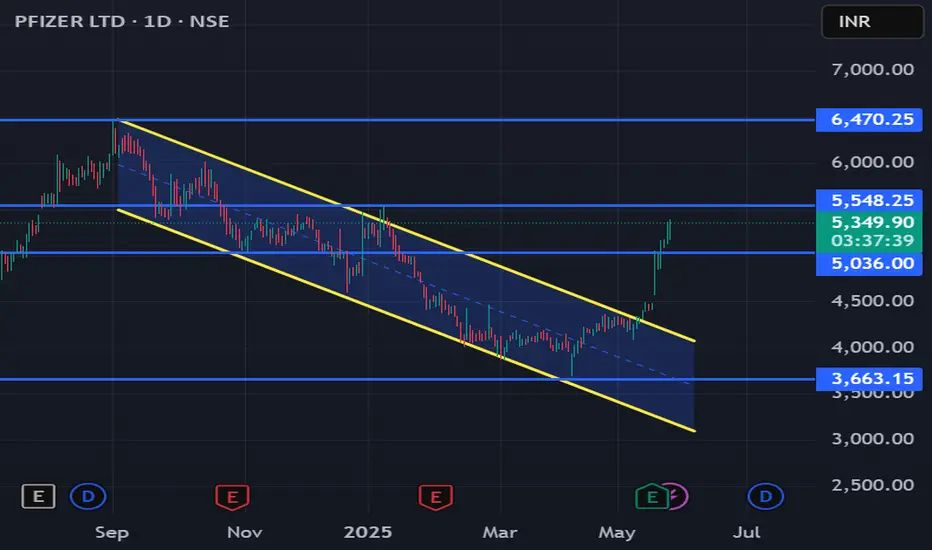Click the 6,000.00 price axis label
The image size is (932, 550).
point(872,162)
